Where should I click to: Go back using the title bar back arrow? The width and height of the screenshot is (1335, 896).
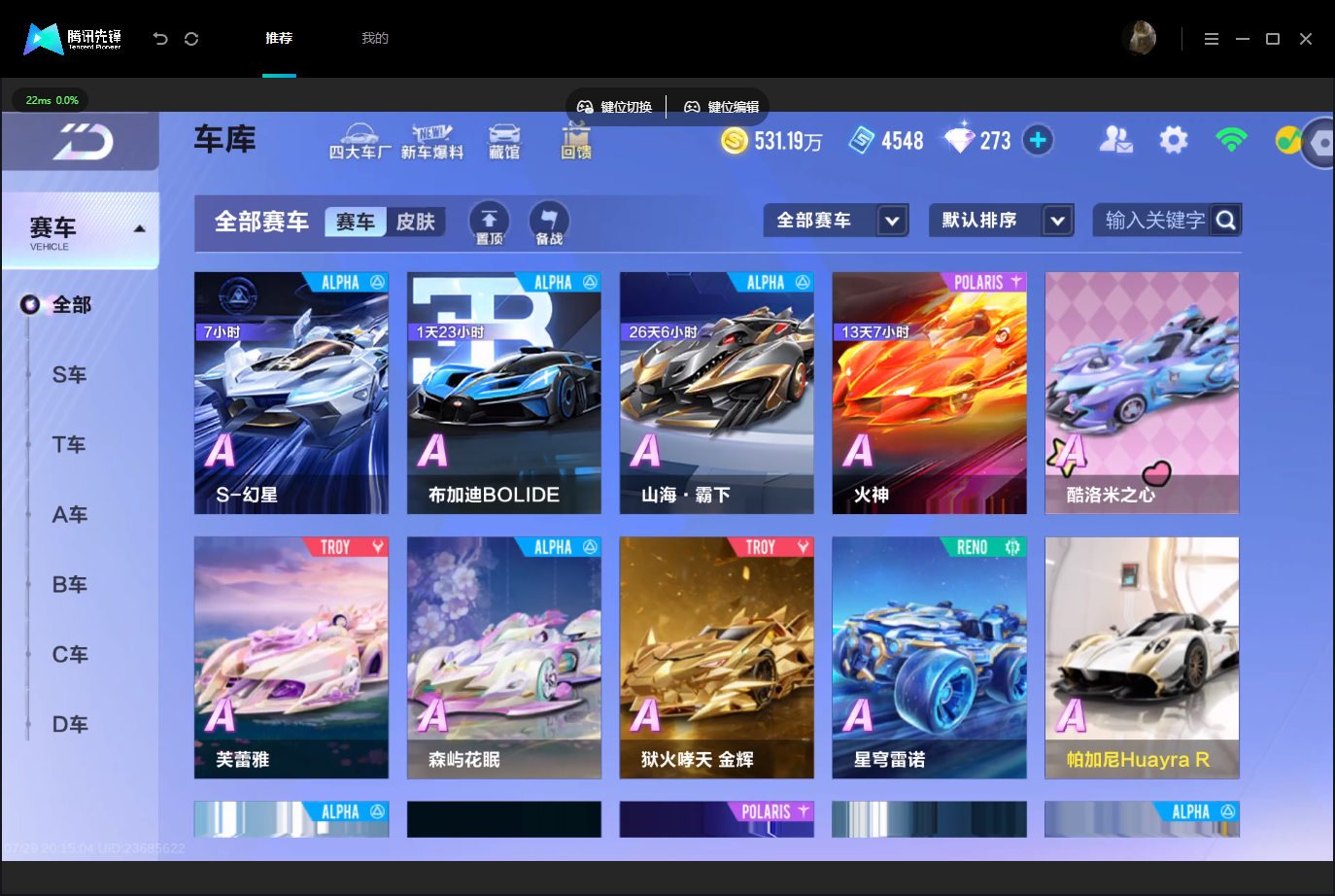tap(160, 39)
